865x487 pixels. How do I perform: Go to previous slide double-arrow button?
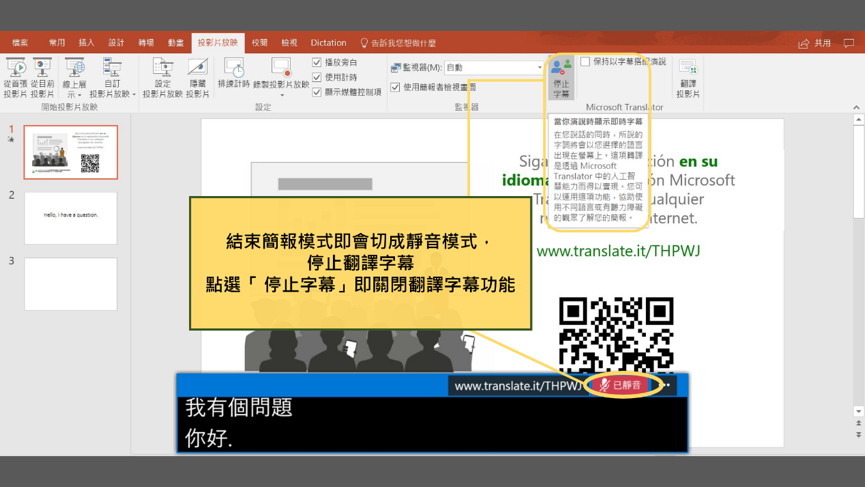click(x=858, y=424)
